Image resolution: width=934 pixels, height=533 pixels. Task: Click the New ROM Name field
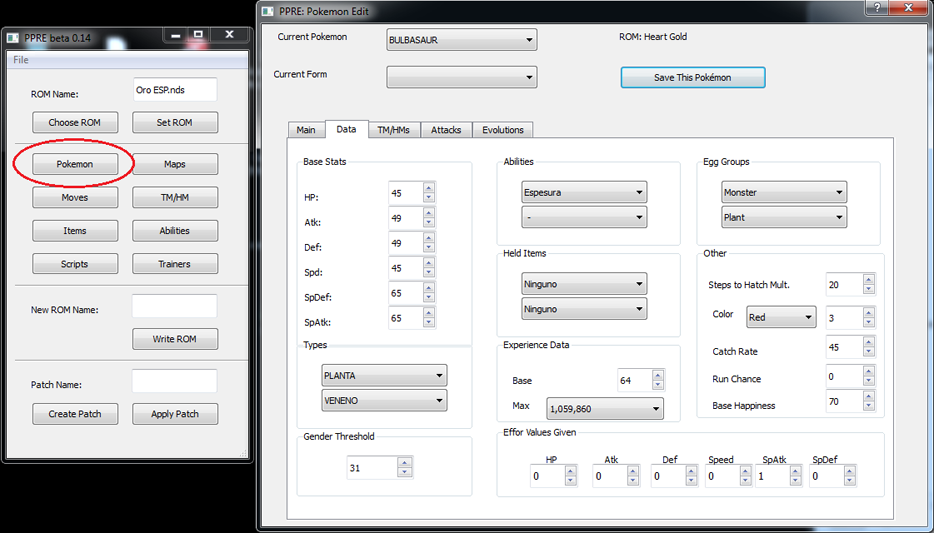(174, 306)
